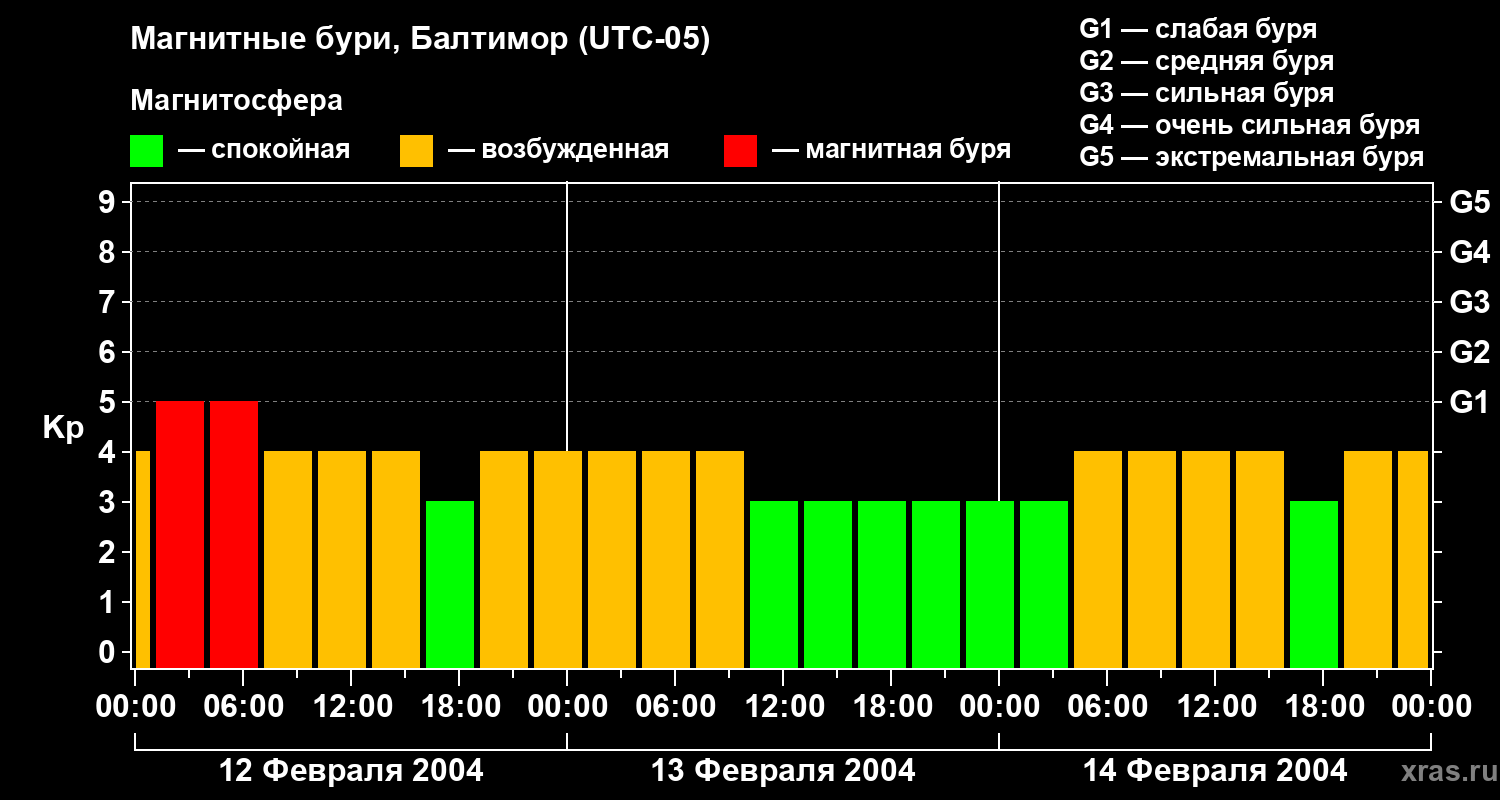Click the Kp axis label on left
This screenshot has height=800, width=1500.
[x=63, y=428]
